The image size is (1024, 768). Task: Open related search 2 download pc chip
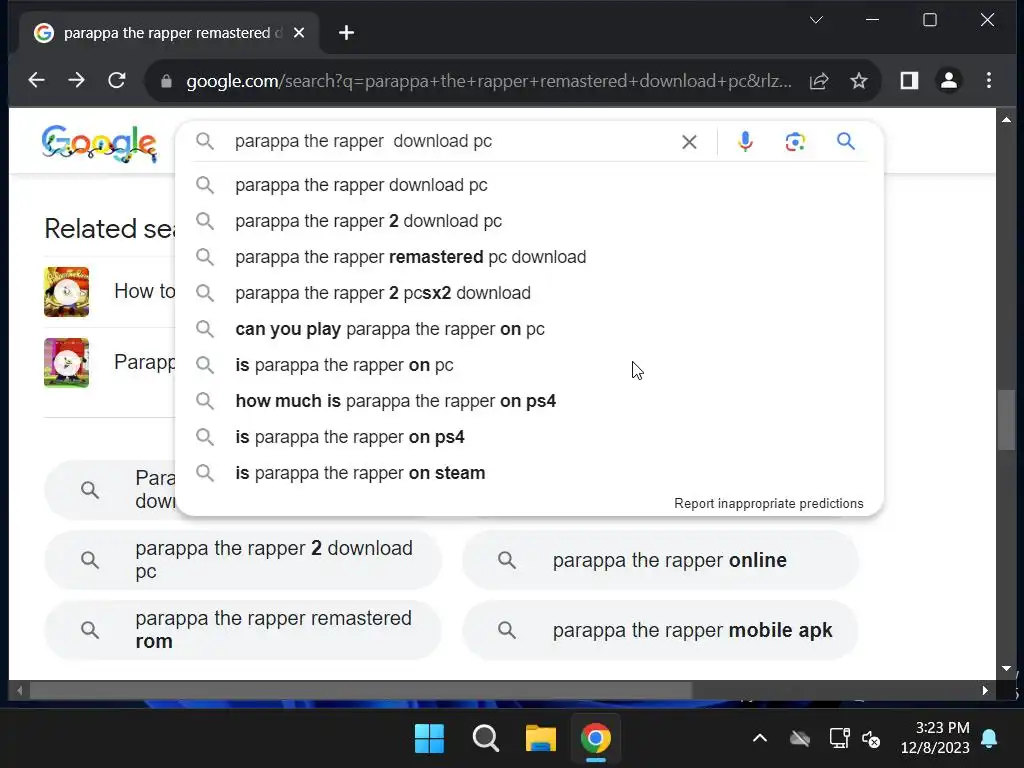coord(243,560)
